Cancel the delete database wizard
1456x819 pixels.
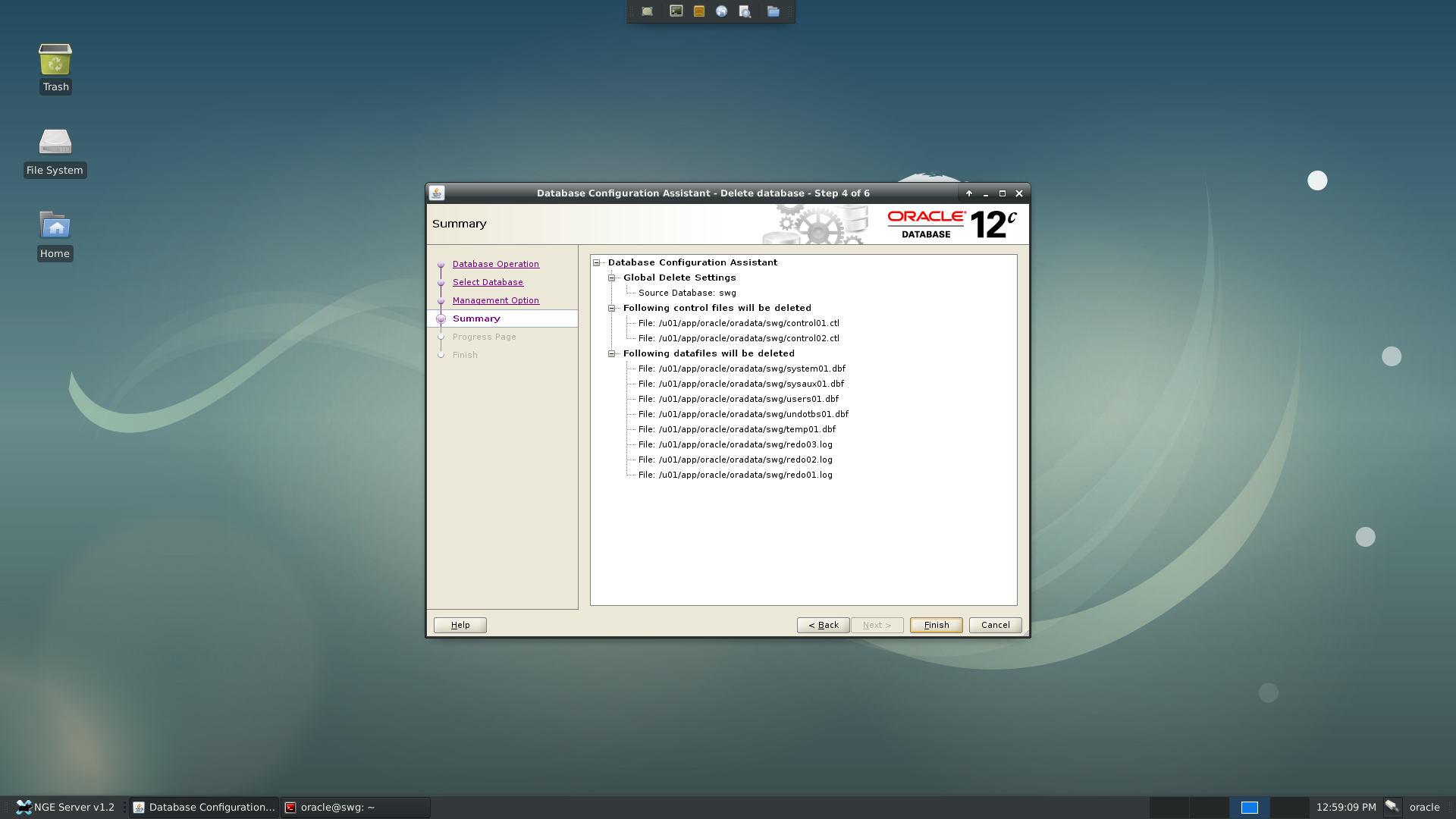point(996,625)
